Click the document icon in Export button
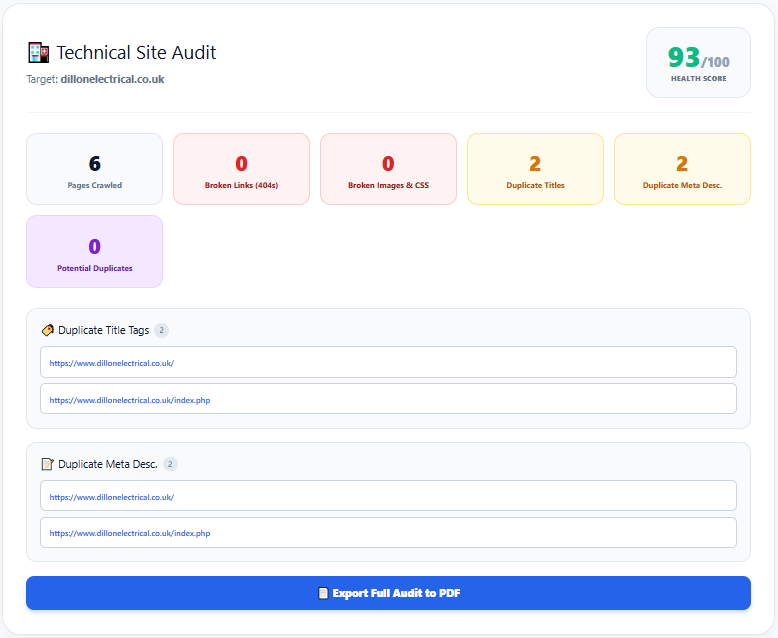778x638 pixels. [323, 593]
